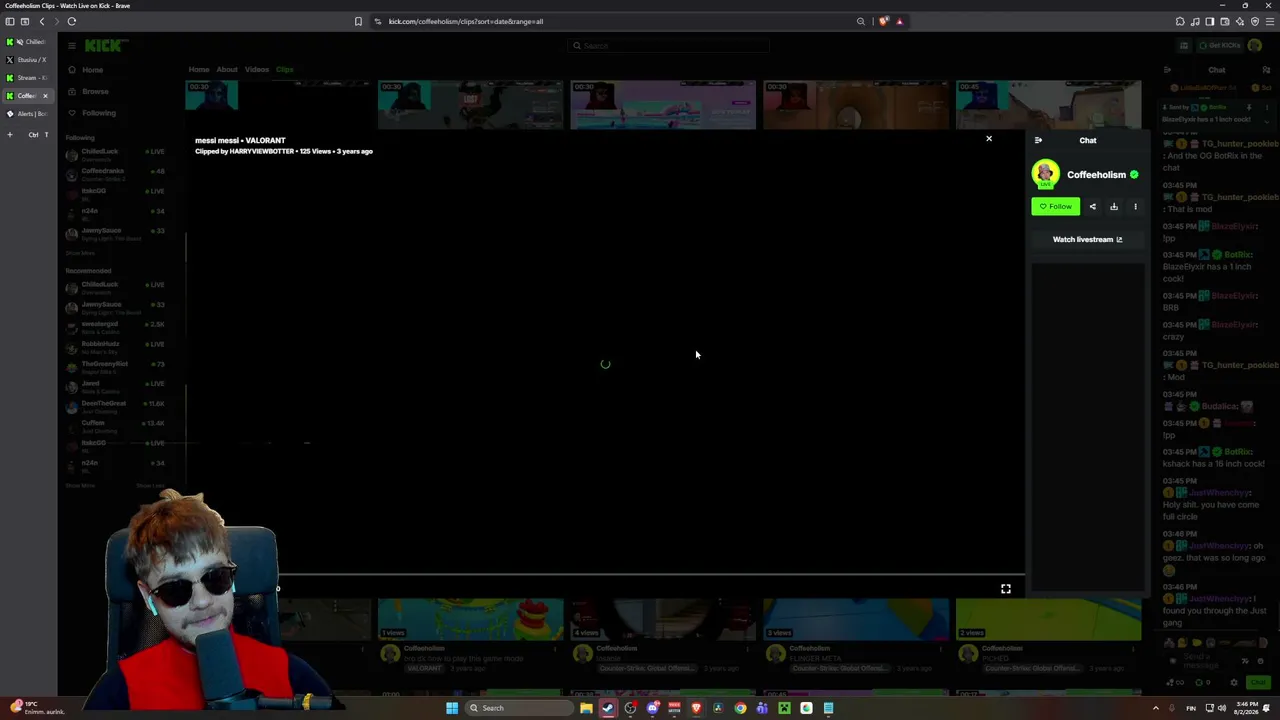Open Brave Wallet icon
The width and height of the screenshot is (1280, 720).
1225,21
